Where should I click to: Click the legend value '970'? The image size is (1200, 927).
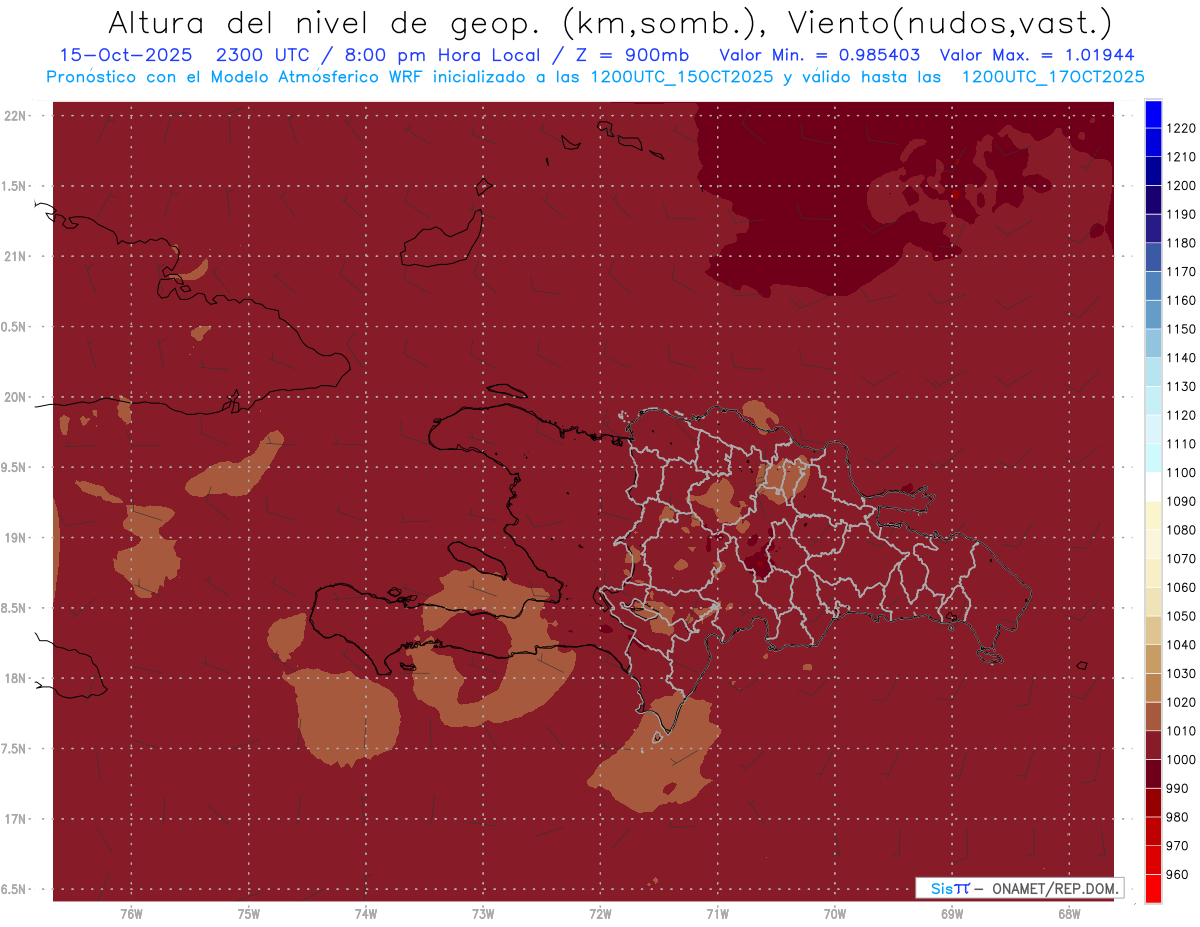[1179, 846]
